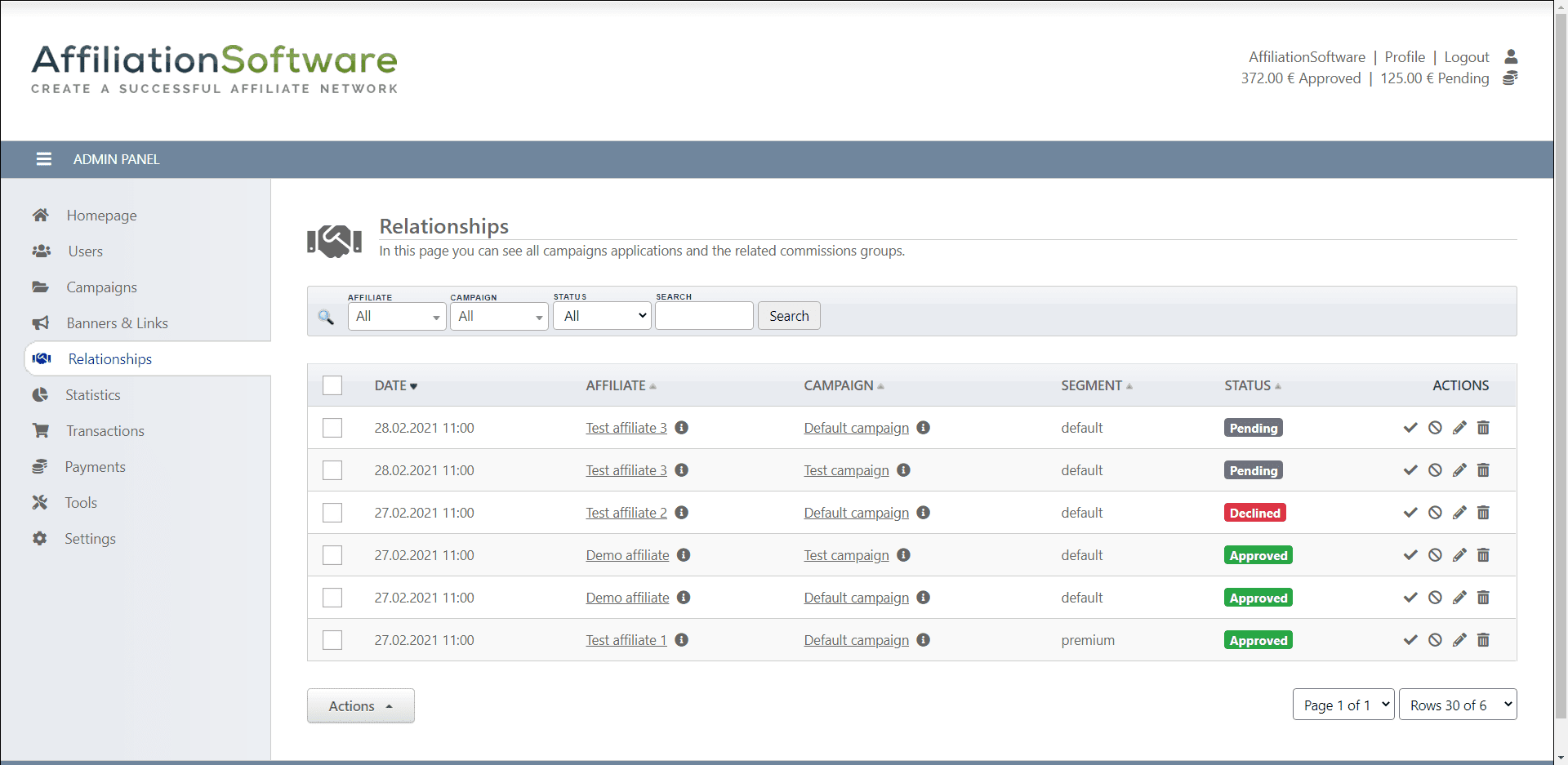
Task: Go to Transactions in the sidebar
Action: click(x=105, y=431)
